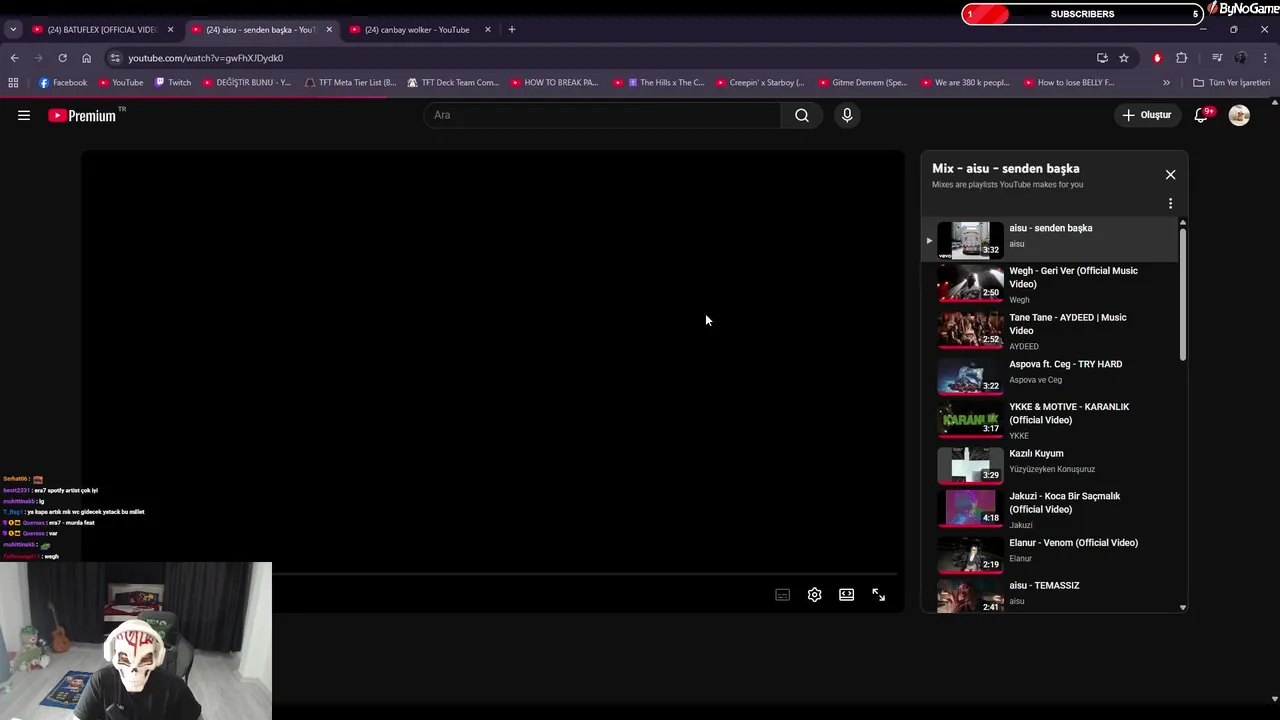The height and width of the screenshot is (720, 1280).
Task: Open Twitch bookmark
Action: click(172, 83)
